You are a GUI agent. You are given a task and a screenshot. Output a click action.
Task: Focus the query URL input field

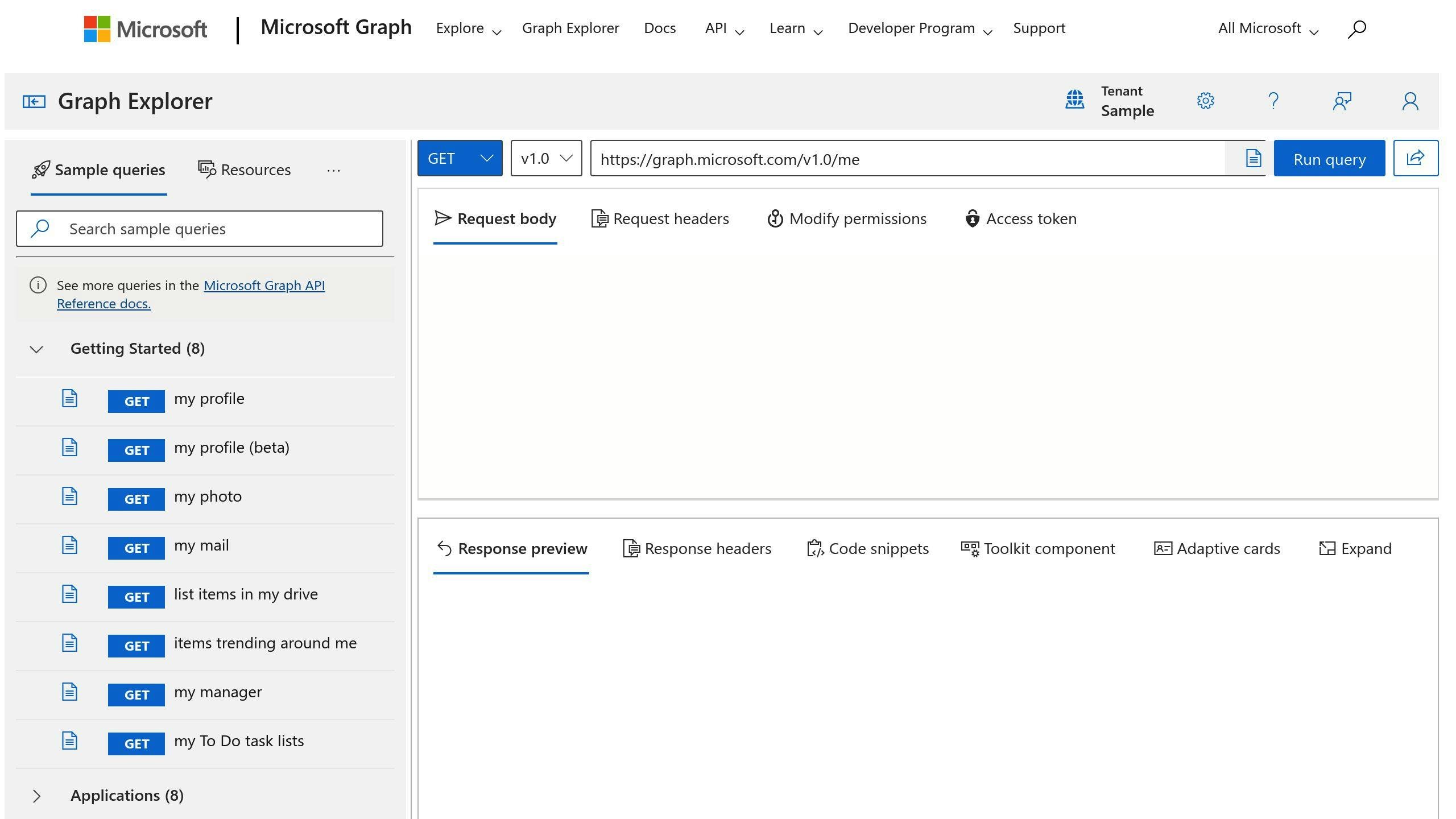tap(908, 158)
